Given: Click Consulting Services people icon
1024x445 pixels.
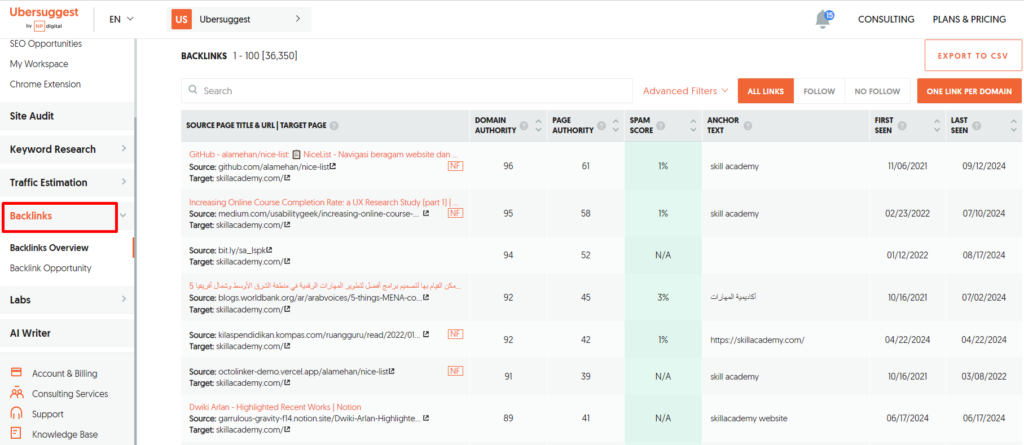Looking at the screenshot, I should 17,393.
